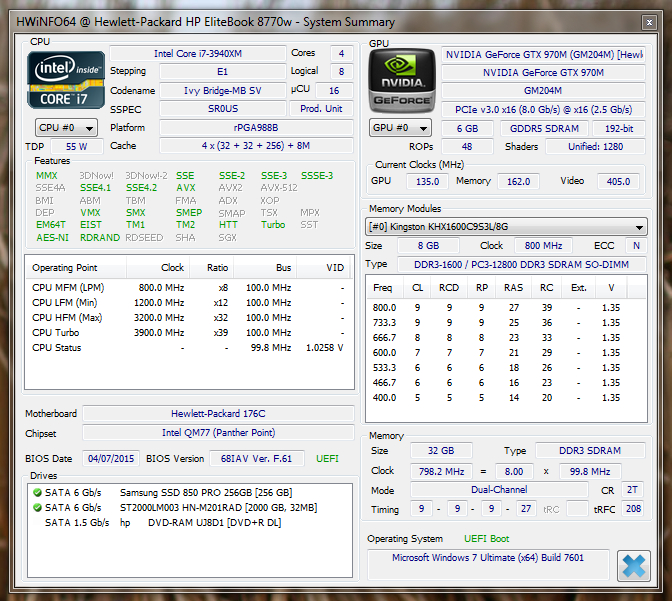Click the RDRAND feature label

pyautogui.click(x=100, y=237)
